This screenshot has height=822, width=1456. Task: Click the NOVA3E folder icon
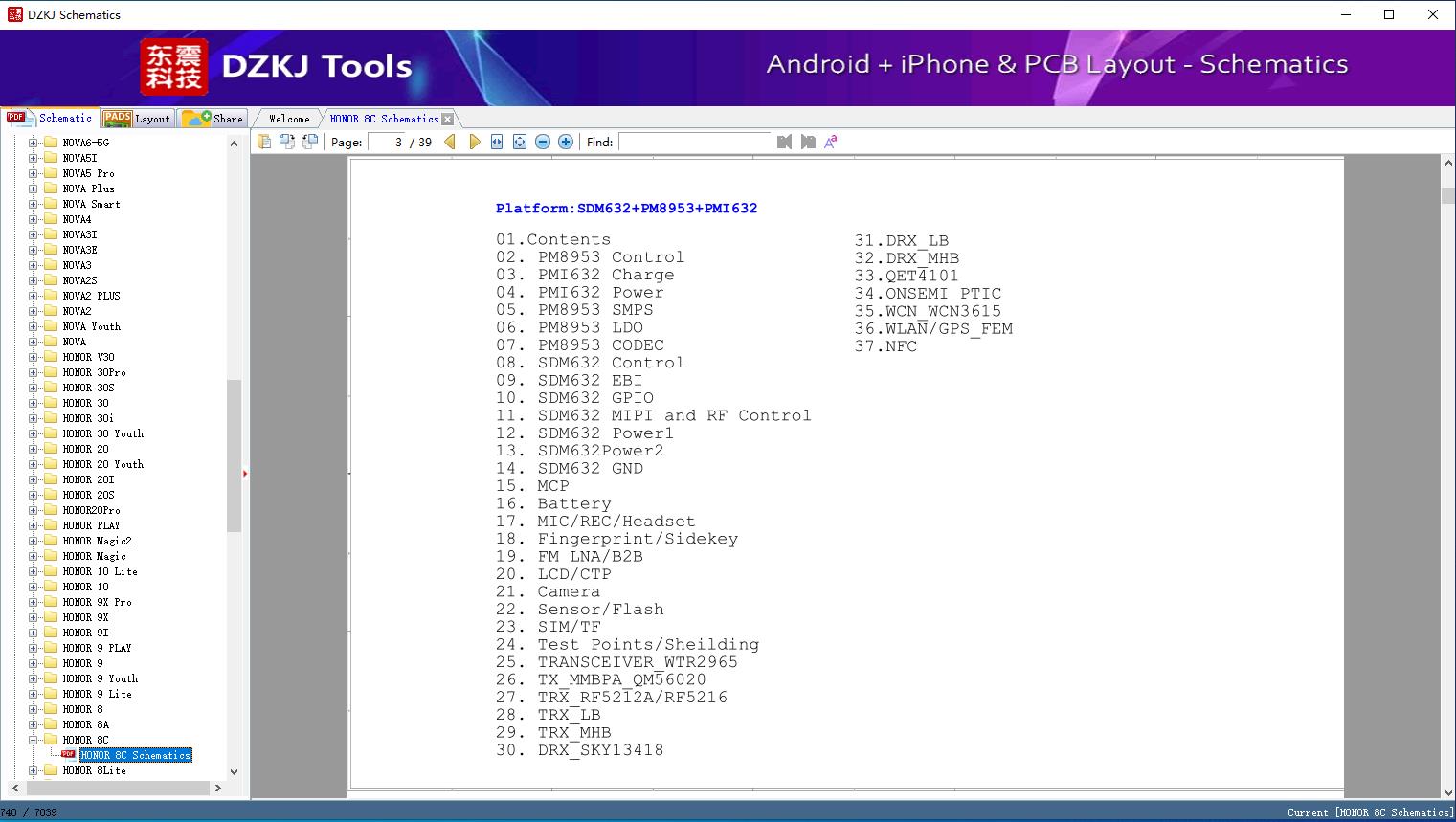click(51, 250)
